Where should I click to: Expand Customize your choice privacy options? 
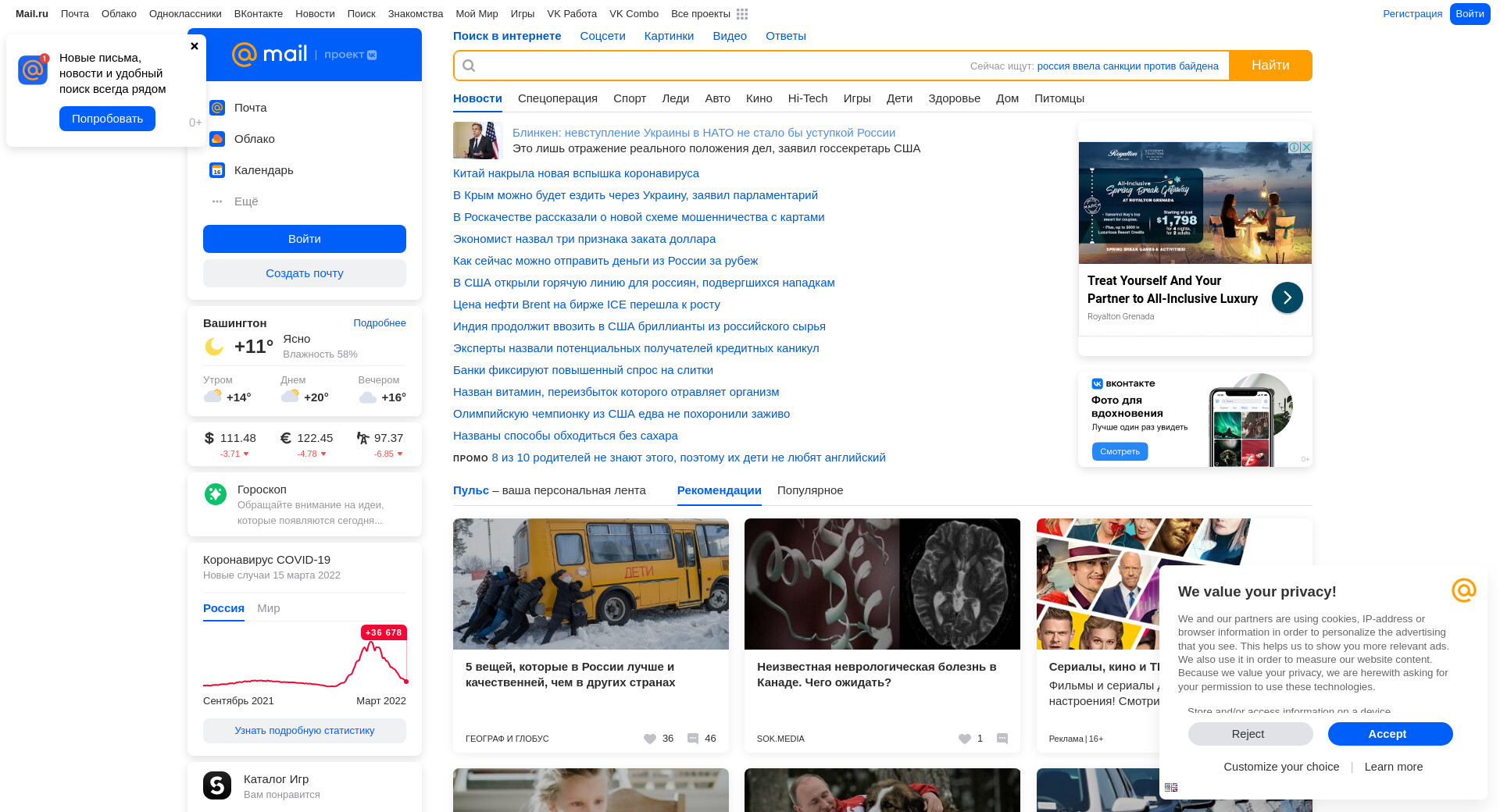[x=1281, y=767]
